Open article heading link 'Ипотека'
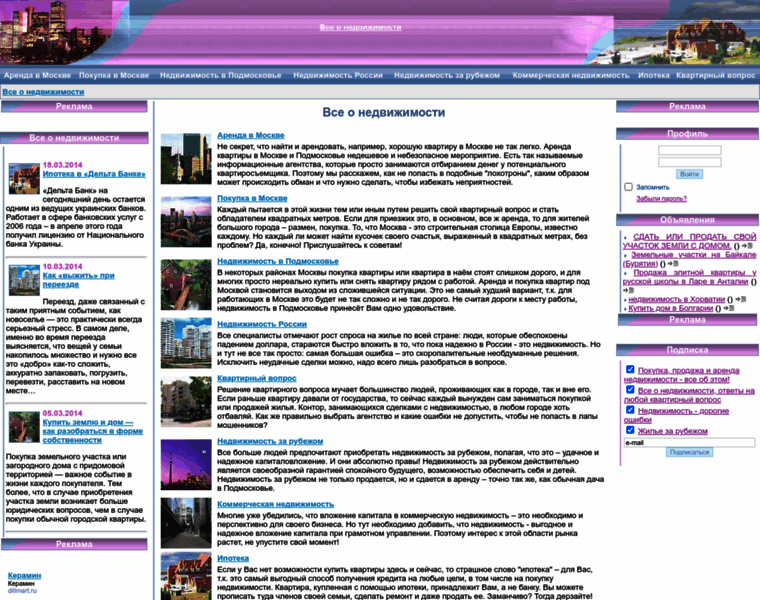The width and height of the screenshot is (760, 600). [233, 558]
